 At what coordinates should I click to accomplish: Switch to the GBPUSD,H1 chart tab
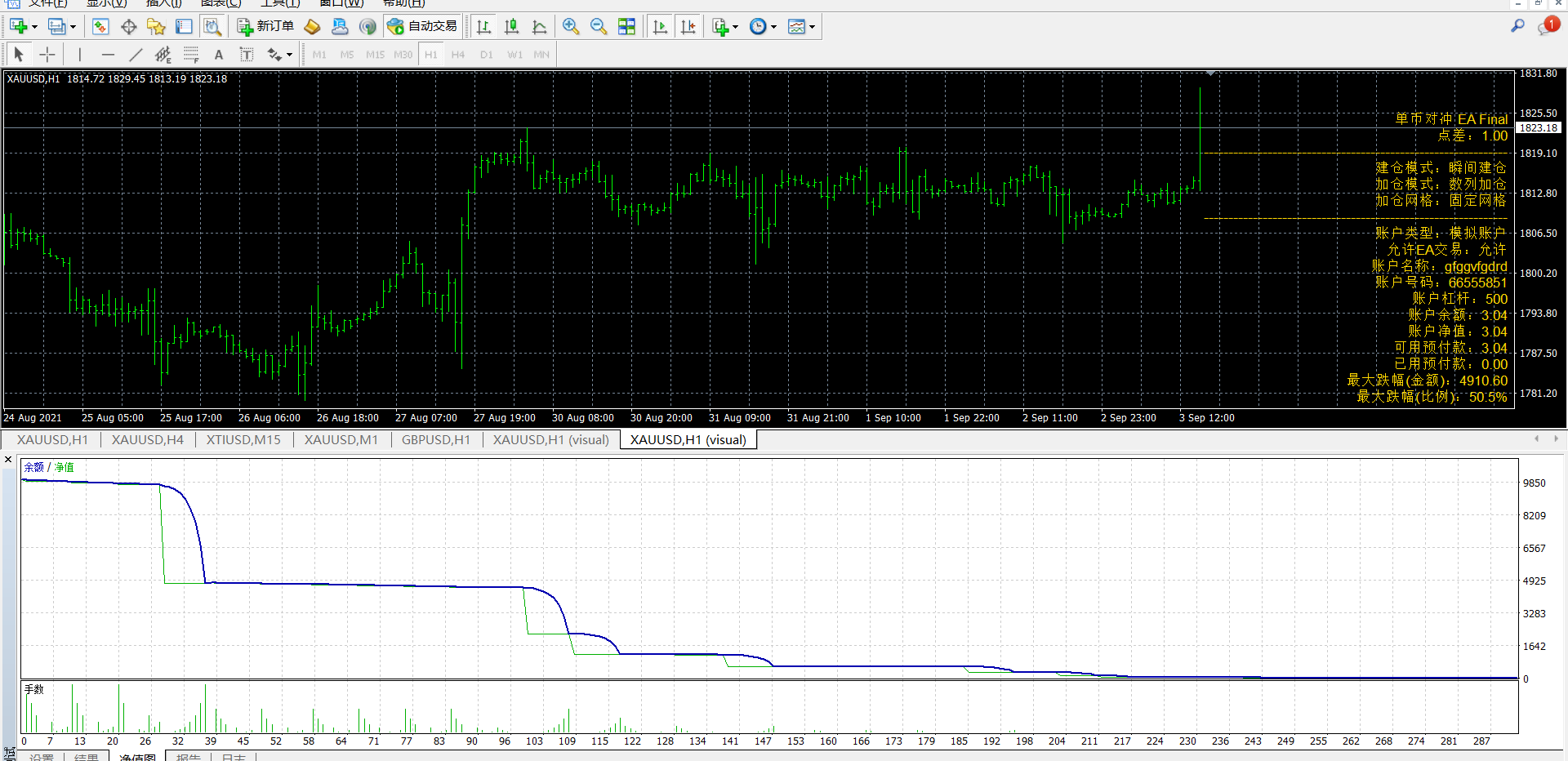435,440
